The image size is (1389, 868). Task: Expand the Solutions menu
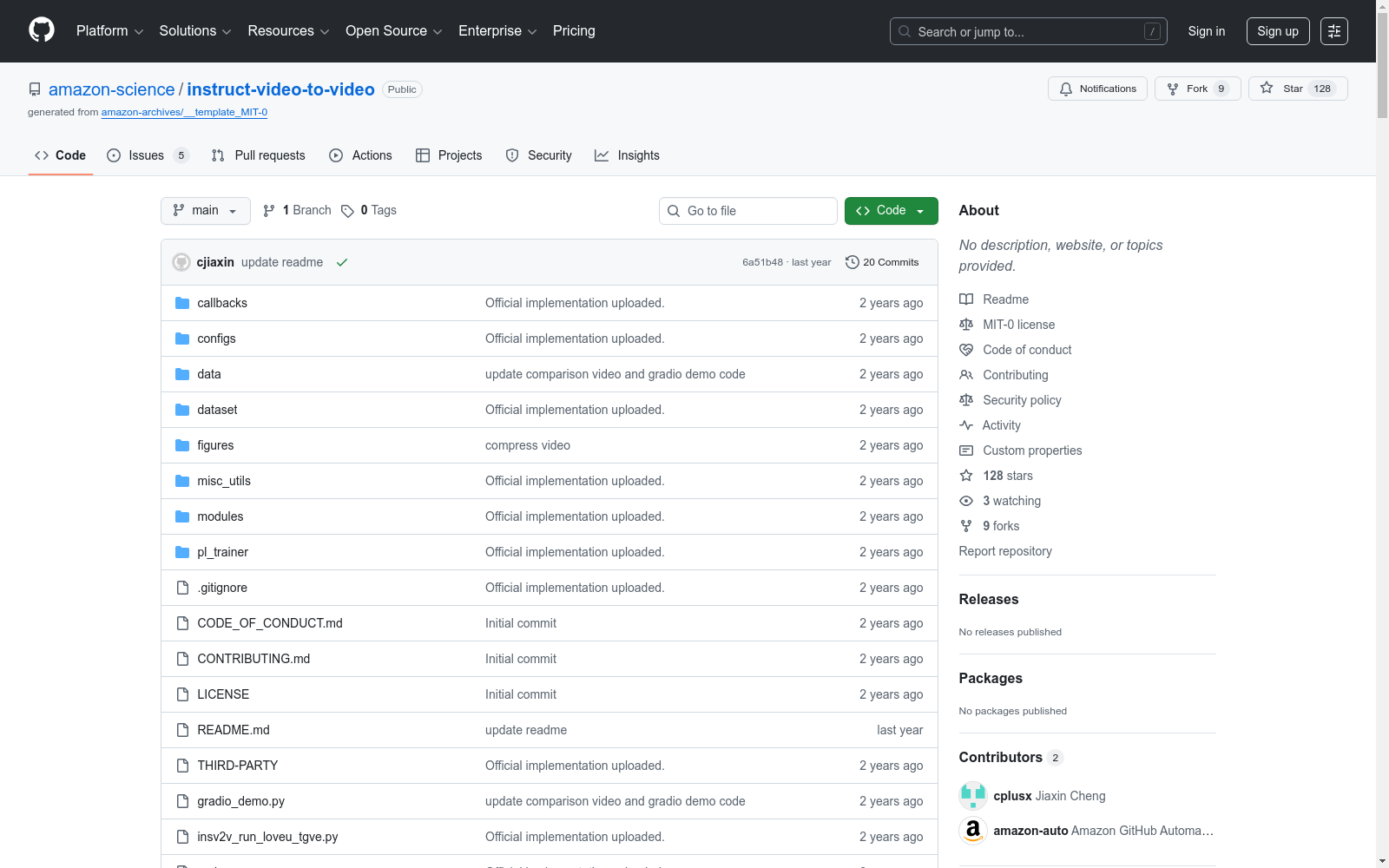[x=195, y=31]
